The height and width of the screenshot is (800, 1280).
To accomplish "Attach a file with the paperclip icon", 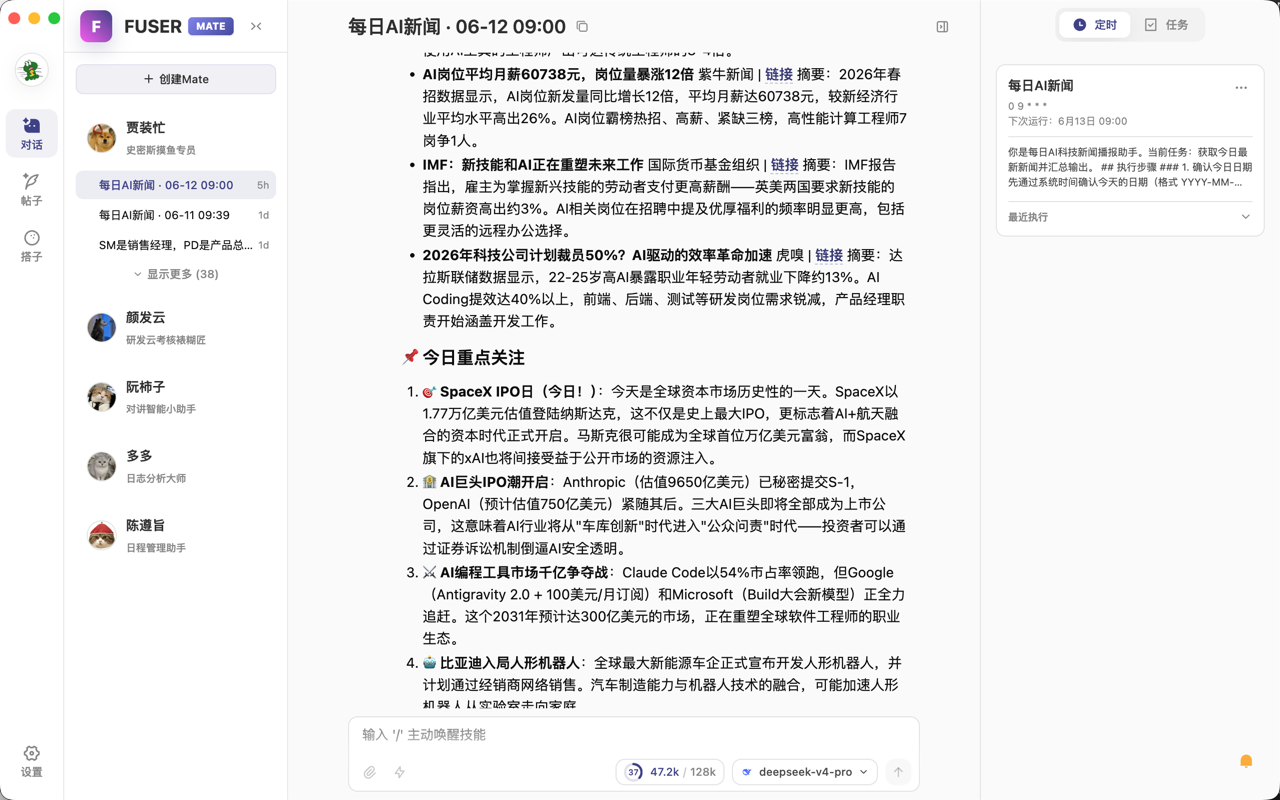I will point(370,772).
